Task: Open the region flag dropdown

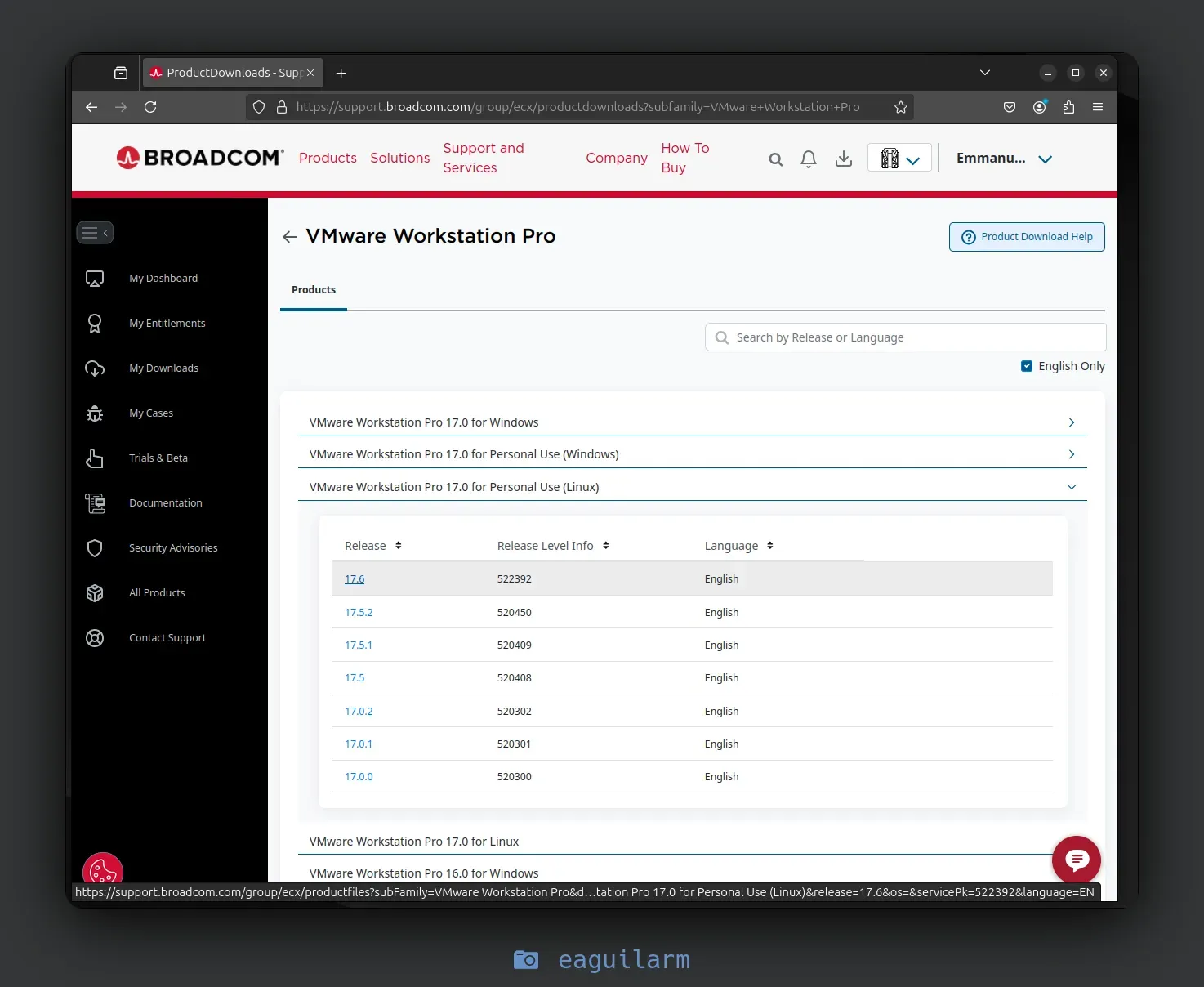Action: (899, 158)
